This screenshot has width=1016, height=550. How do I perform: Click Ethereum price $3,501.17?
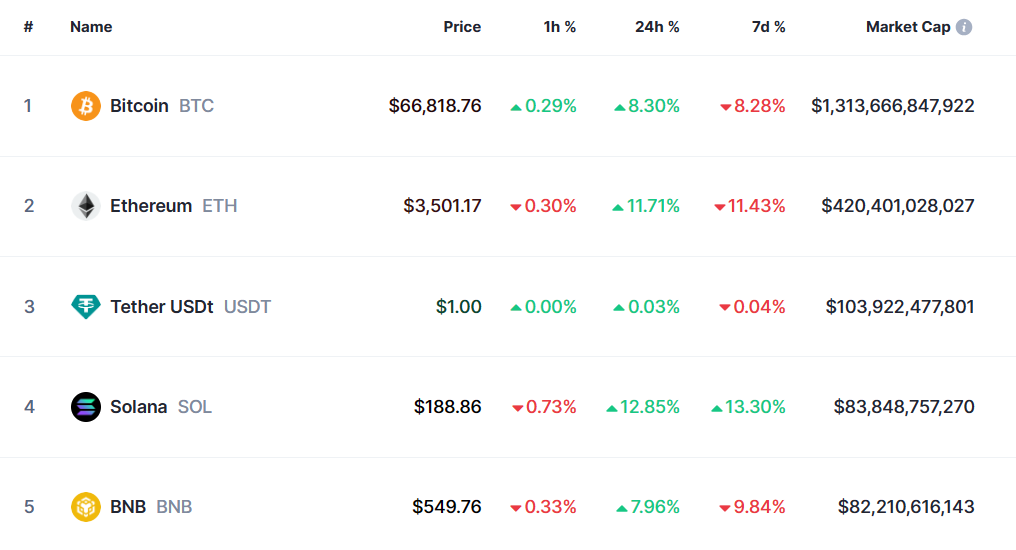coord(442,206)
